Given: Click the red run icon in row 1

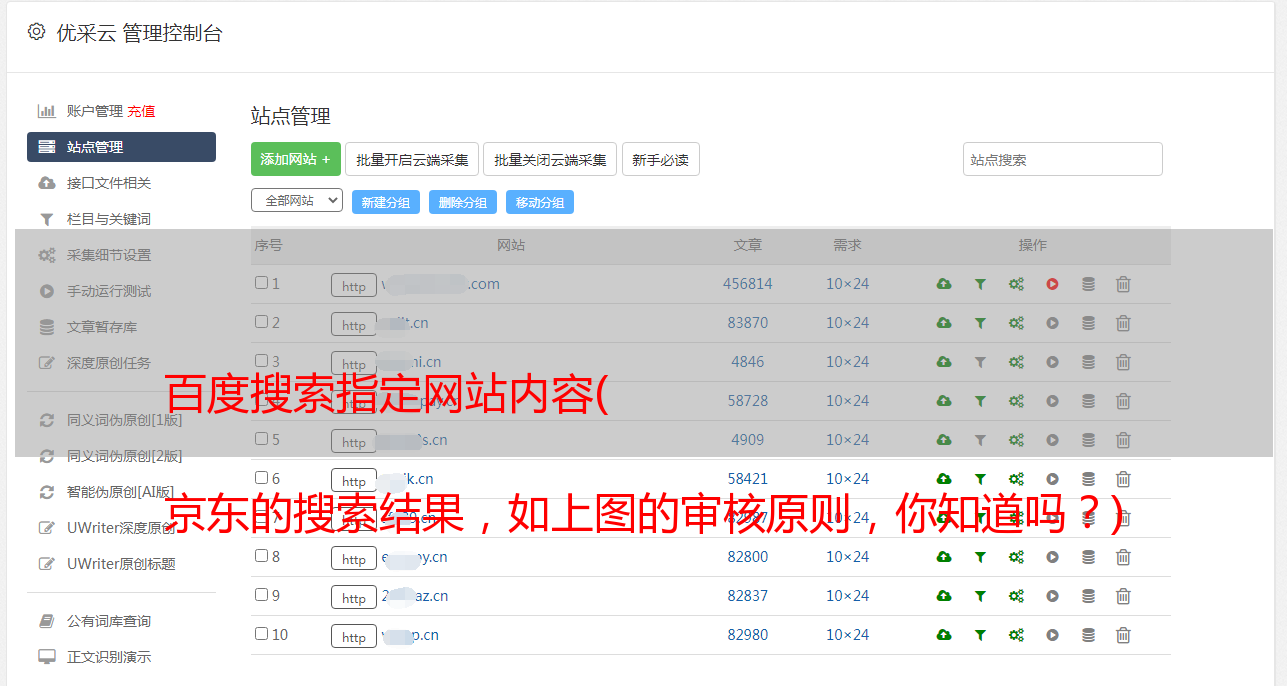Looking at the screenshot, I should tap(1052, 284).
